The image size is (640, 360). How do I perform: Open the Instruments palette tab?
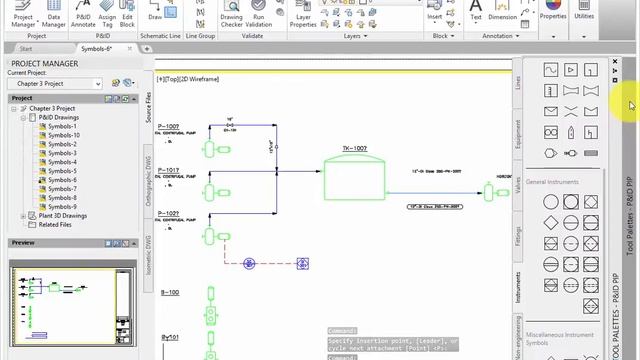coord(518,287)
